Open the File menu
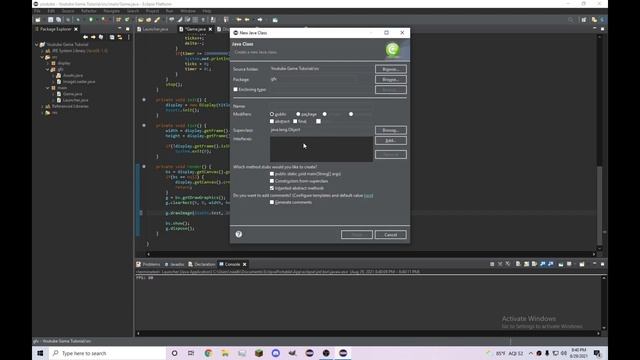Viewport: 640px width, 360px height. pyautogui.click(x=37, y=11)
